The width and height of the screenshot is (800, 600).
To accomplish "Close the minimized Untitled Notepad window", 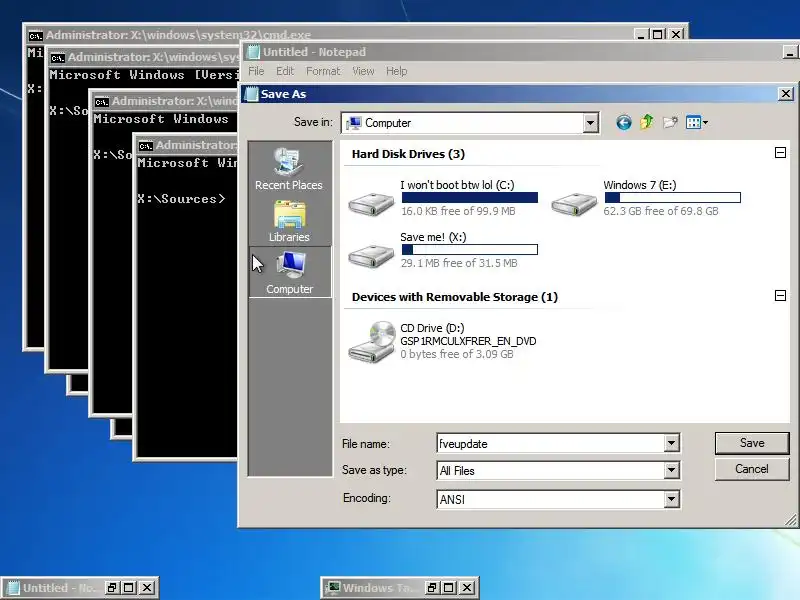I will tap(146, 588).
